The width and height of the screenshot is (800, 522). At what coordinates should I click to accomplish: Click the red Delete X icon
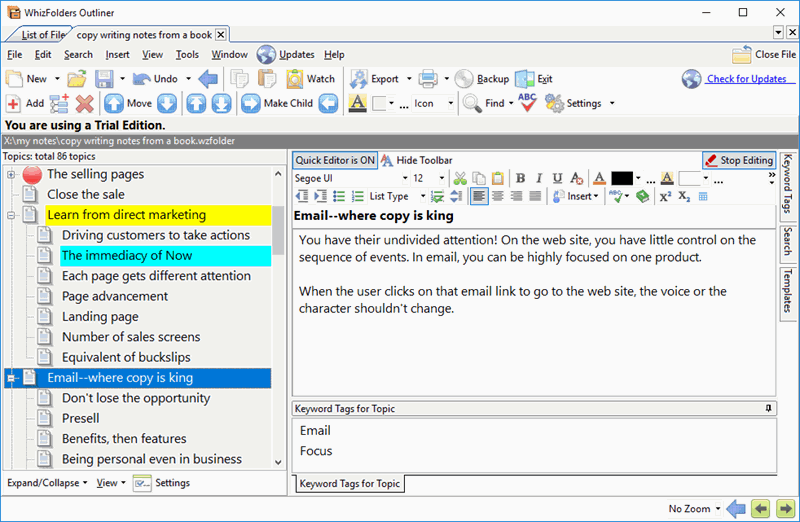coord(85,104)
